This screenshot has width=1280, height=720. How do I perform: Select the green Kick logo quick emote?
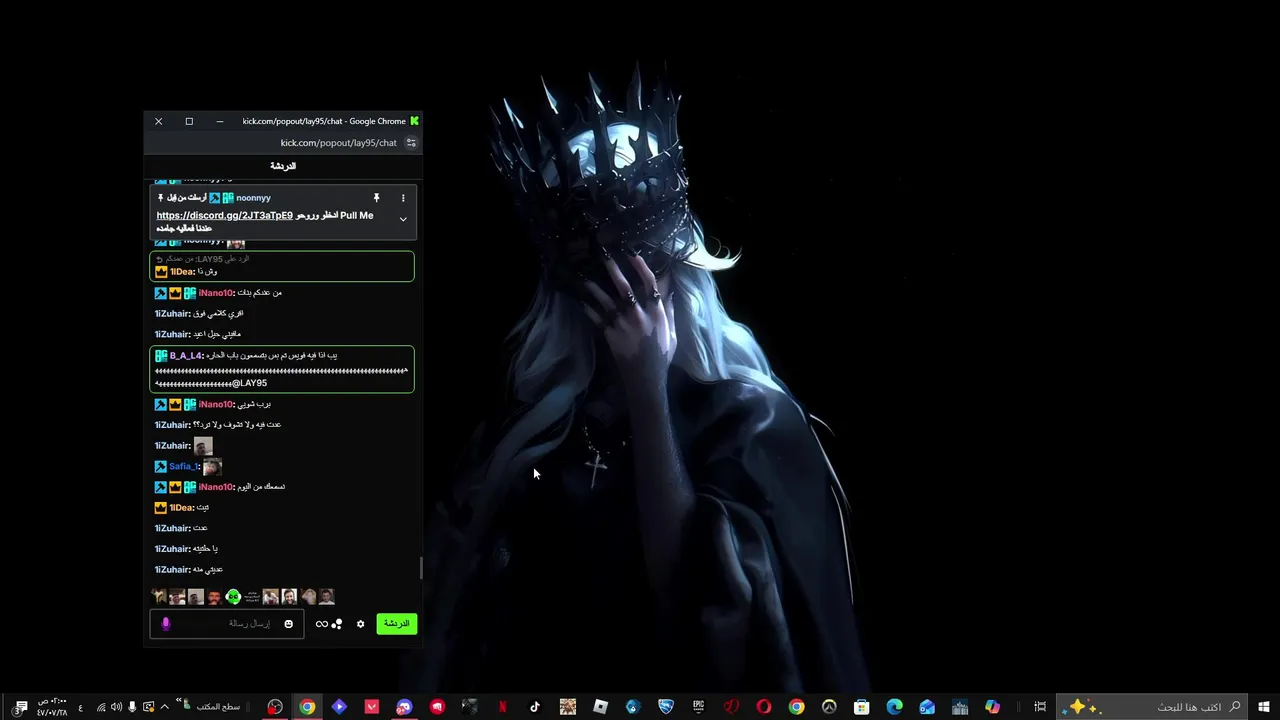coord(233,597)
